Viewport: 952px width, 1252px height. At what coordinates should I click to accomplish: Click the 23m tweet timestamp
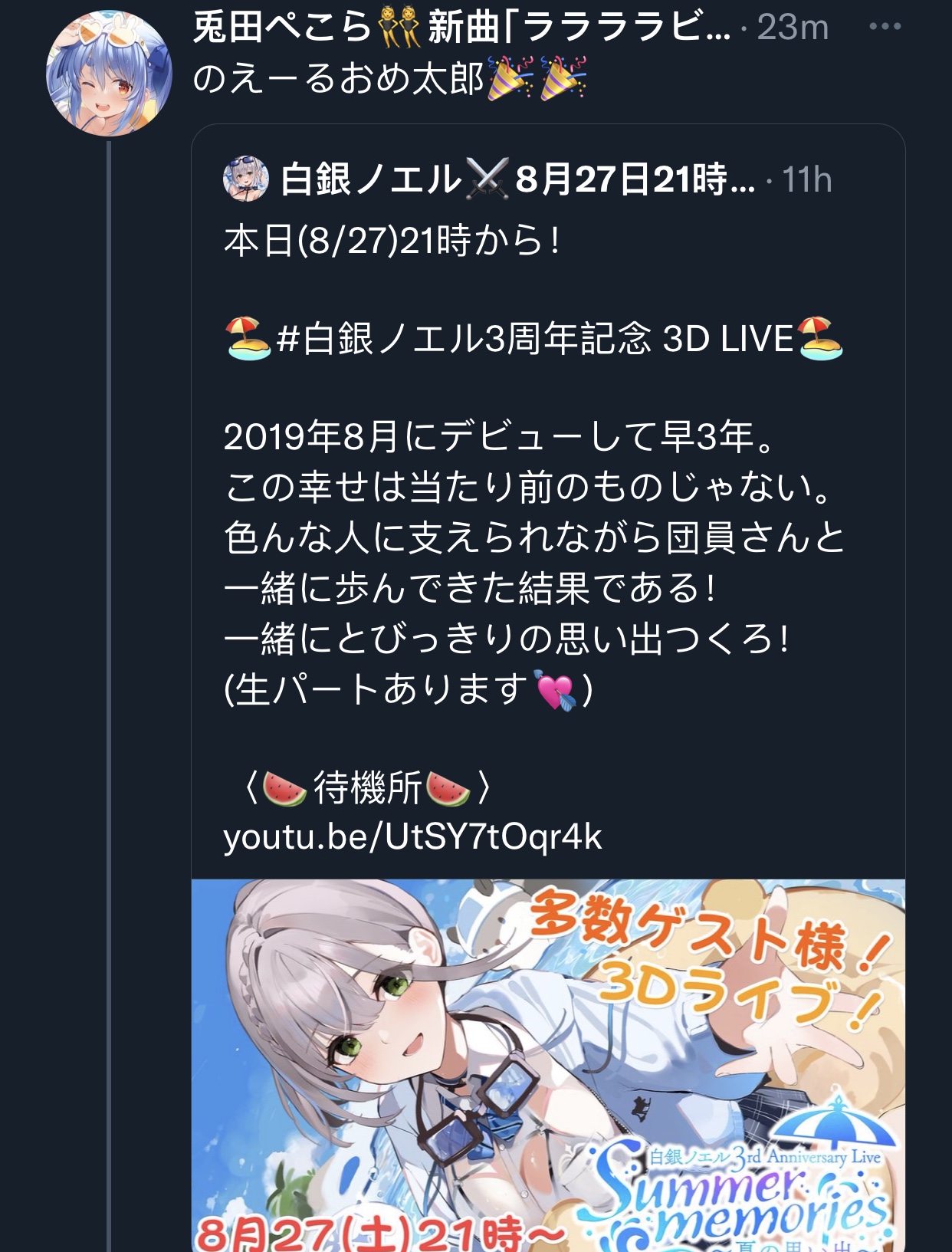pos(793,28)
